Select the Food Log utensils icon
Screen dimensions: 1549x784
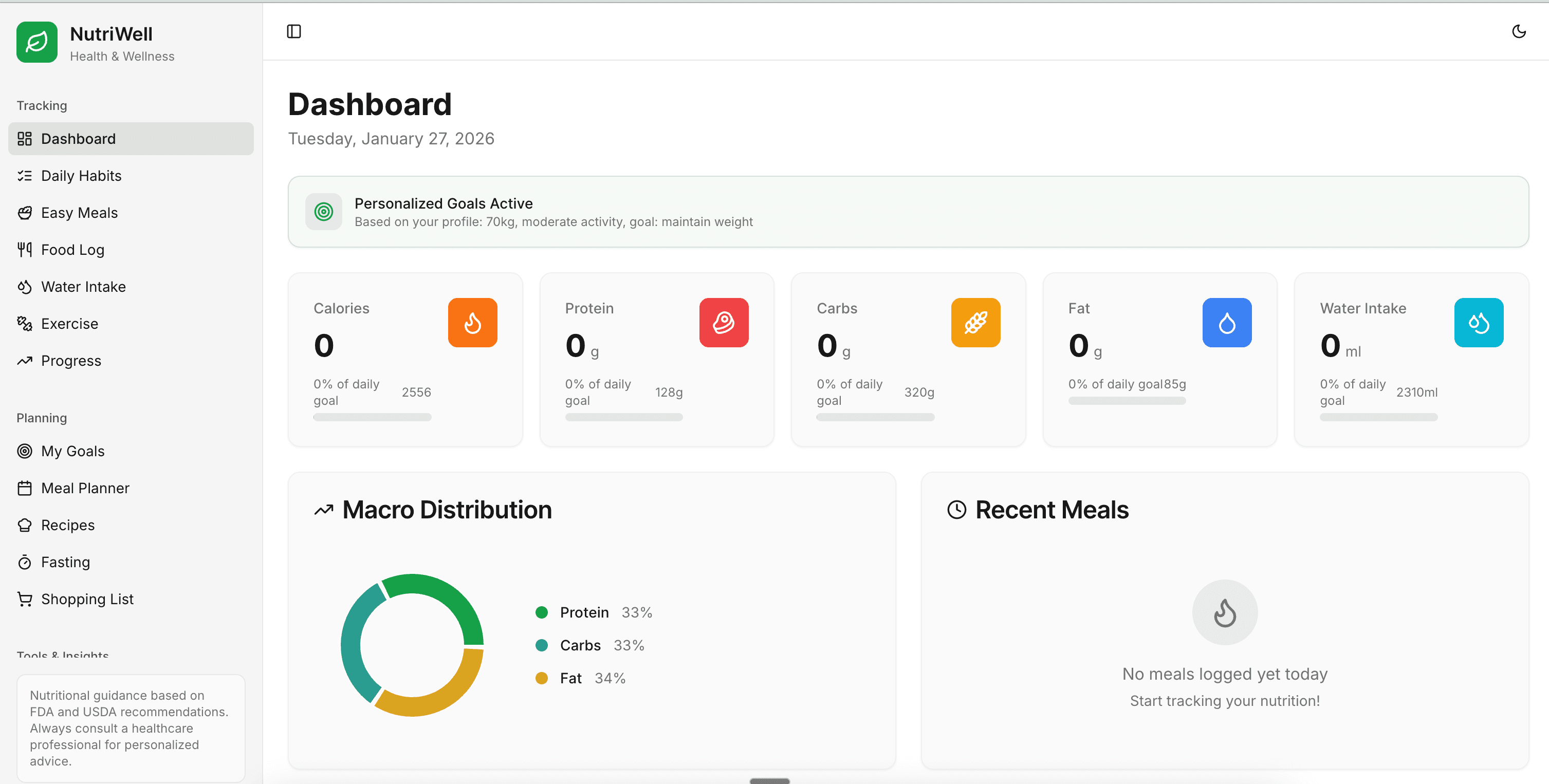tap(25, 250)
